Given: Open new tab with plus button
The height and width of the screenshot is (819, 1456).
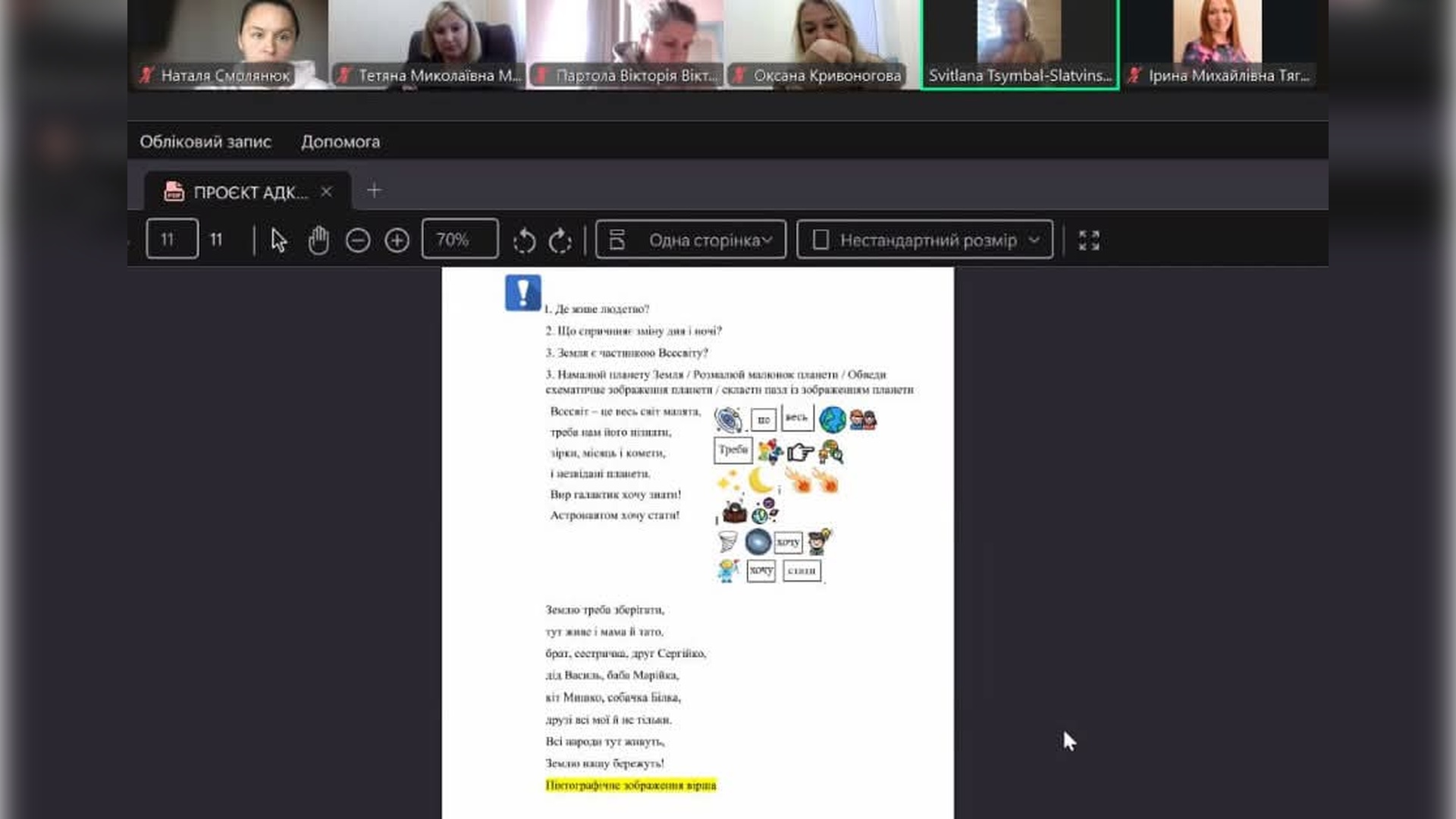Looking at the screenshot, I should pos(374,190).
